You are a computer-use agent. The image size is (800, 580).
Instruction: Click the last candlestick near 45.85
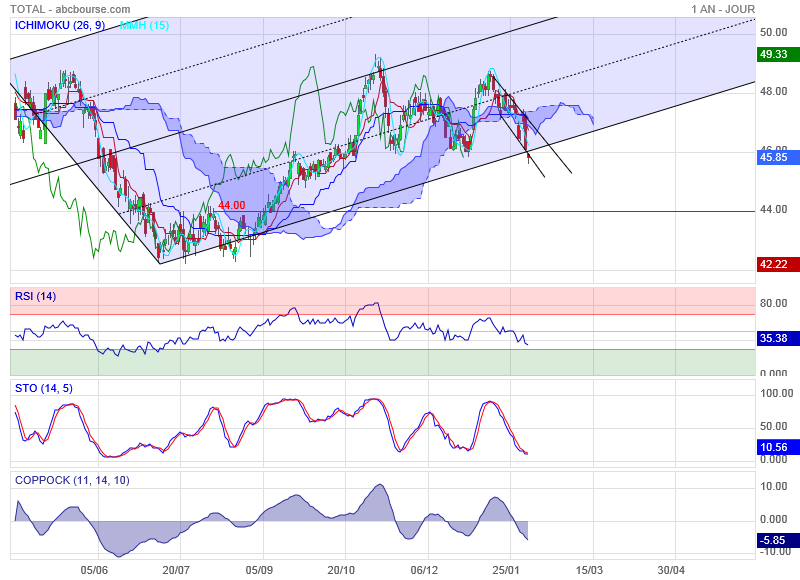528,157
